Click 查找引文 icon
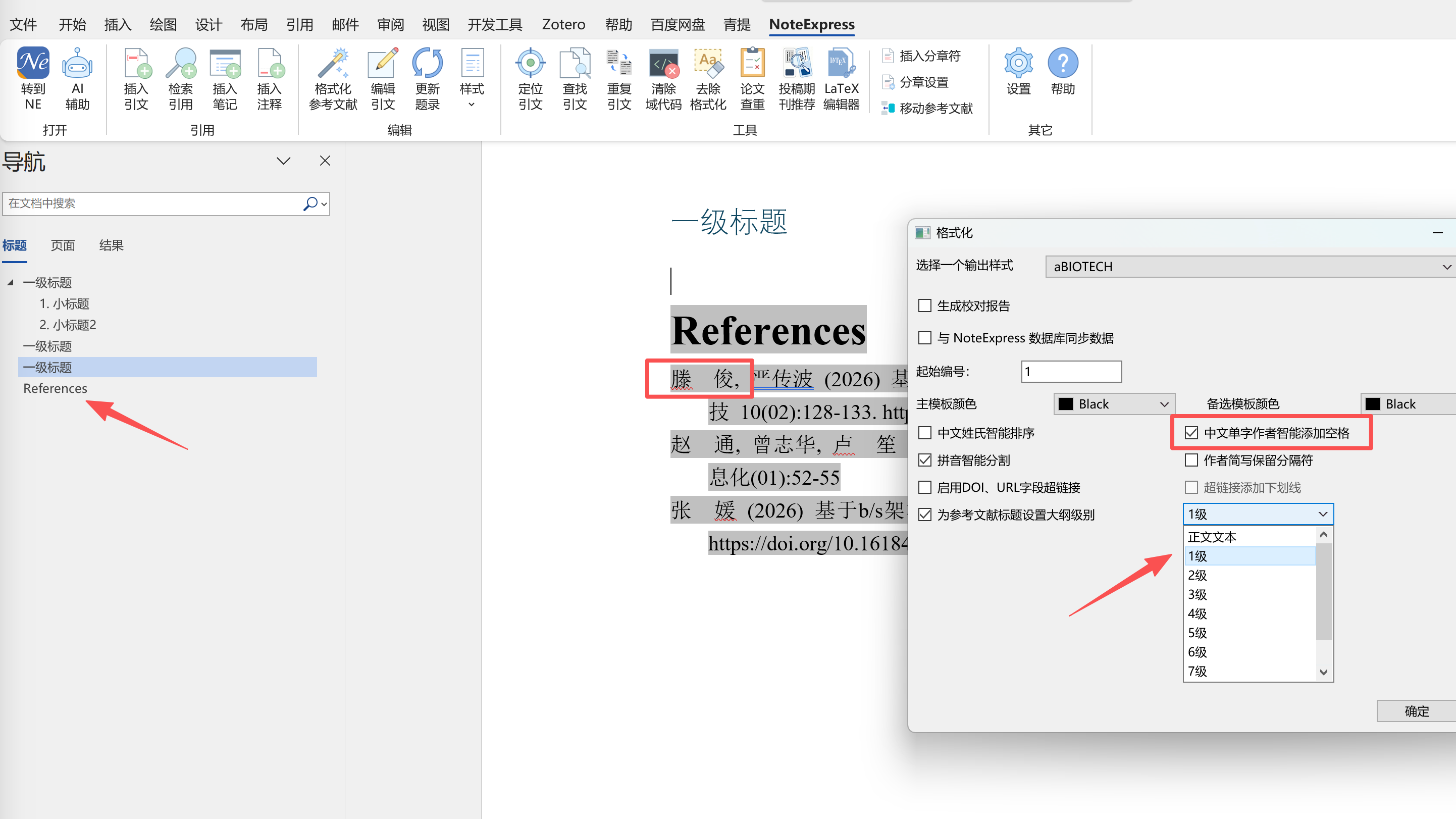 pos(575,78)
